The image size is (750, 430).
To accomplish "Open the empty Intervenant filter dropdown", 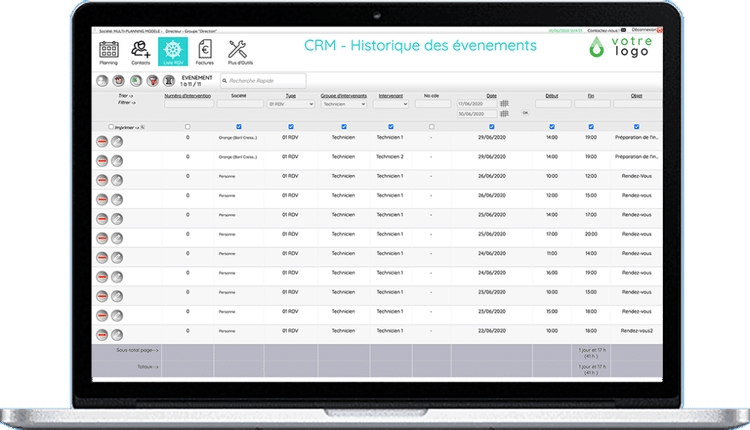I will pos(391,104).
